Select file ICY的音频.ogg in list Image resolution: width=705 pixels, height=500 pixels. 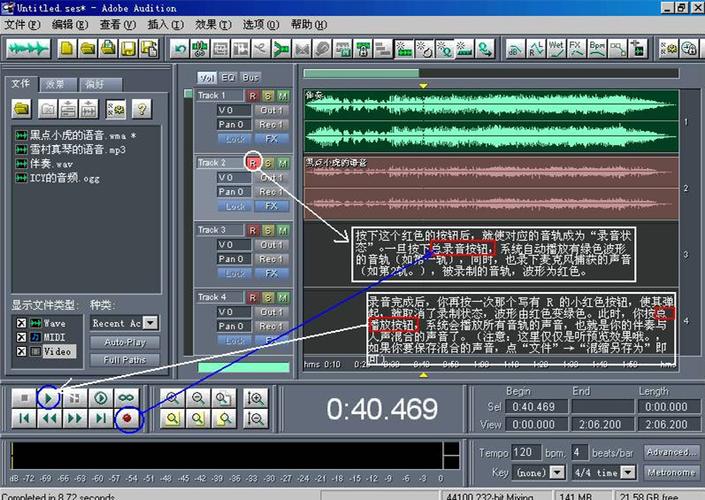coord(58,178)
